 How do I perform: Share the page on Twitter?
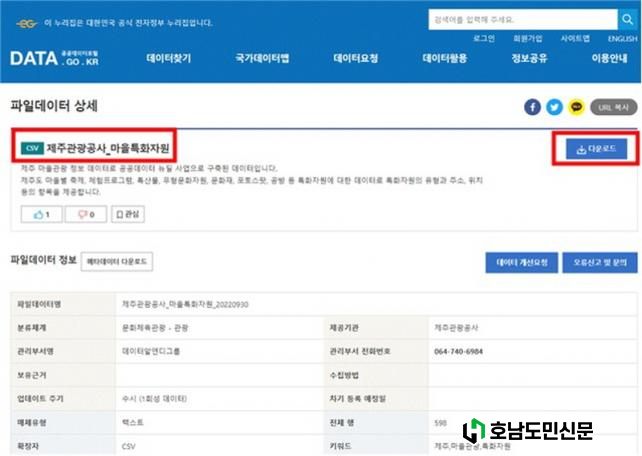coord(554,107)
